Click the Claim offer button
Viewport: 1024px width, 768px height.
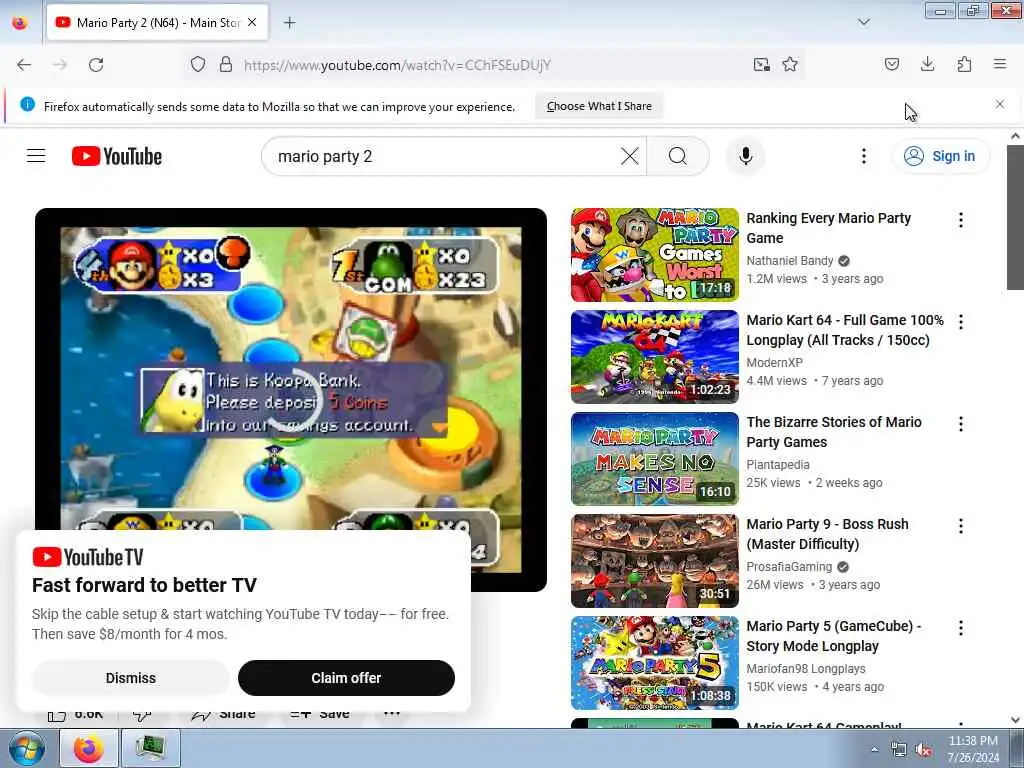[346, 678]
